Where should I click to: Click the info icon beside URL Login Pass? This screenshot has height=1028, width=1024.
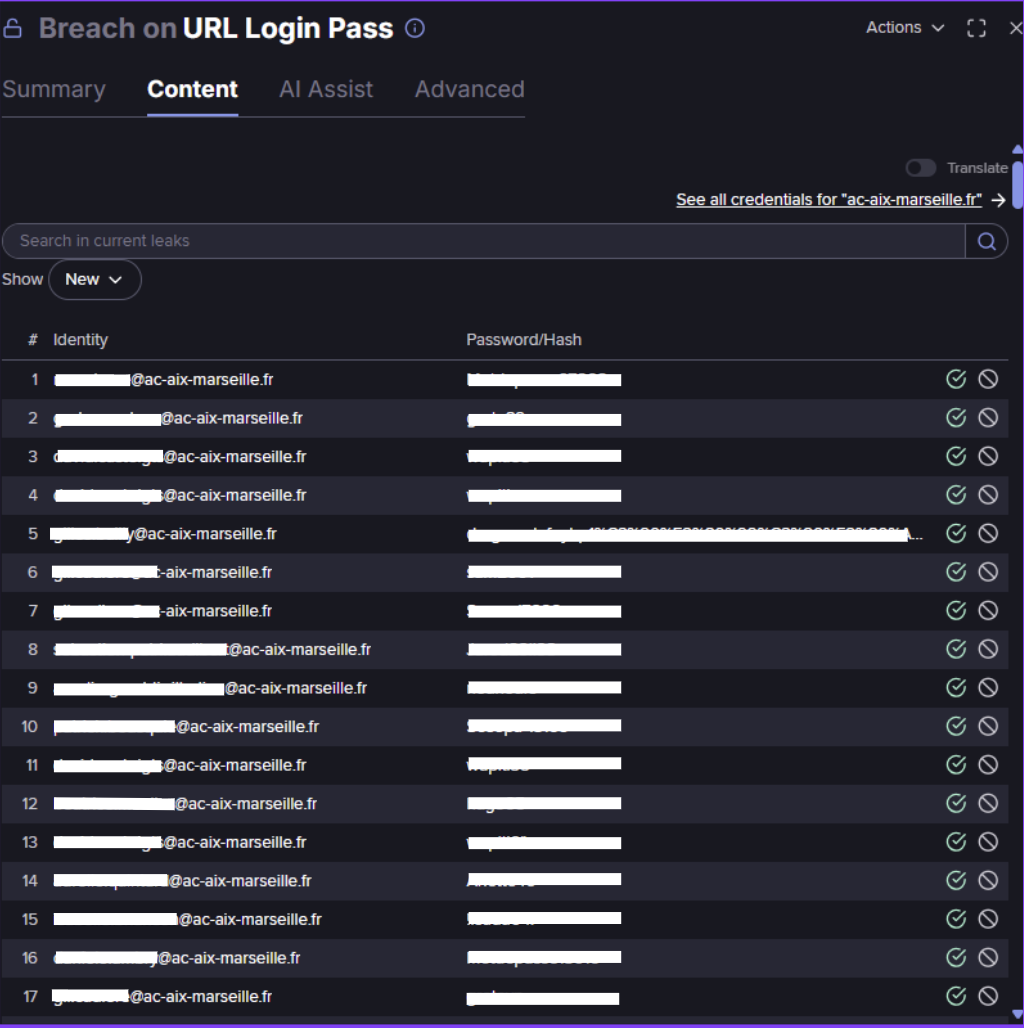click(415, 28)
